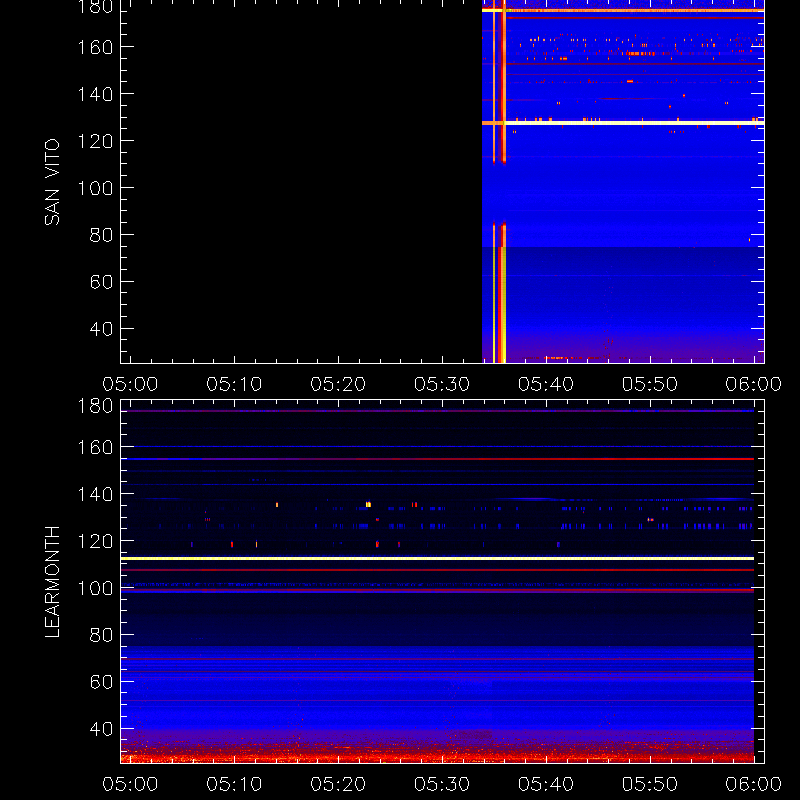Click the LEARMONTH axis title

[52, 582]
